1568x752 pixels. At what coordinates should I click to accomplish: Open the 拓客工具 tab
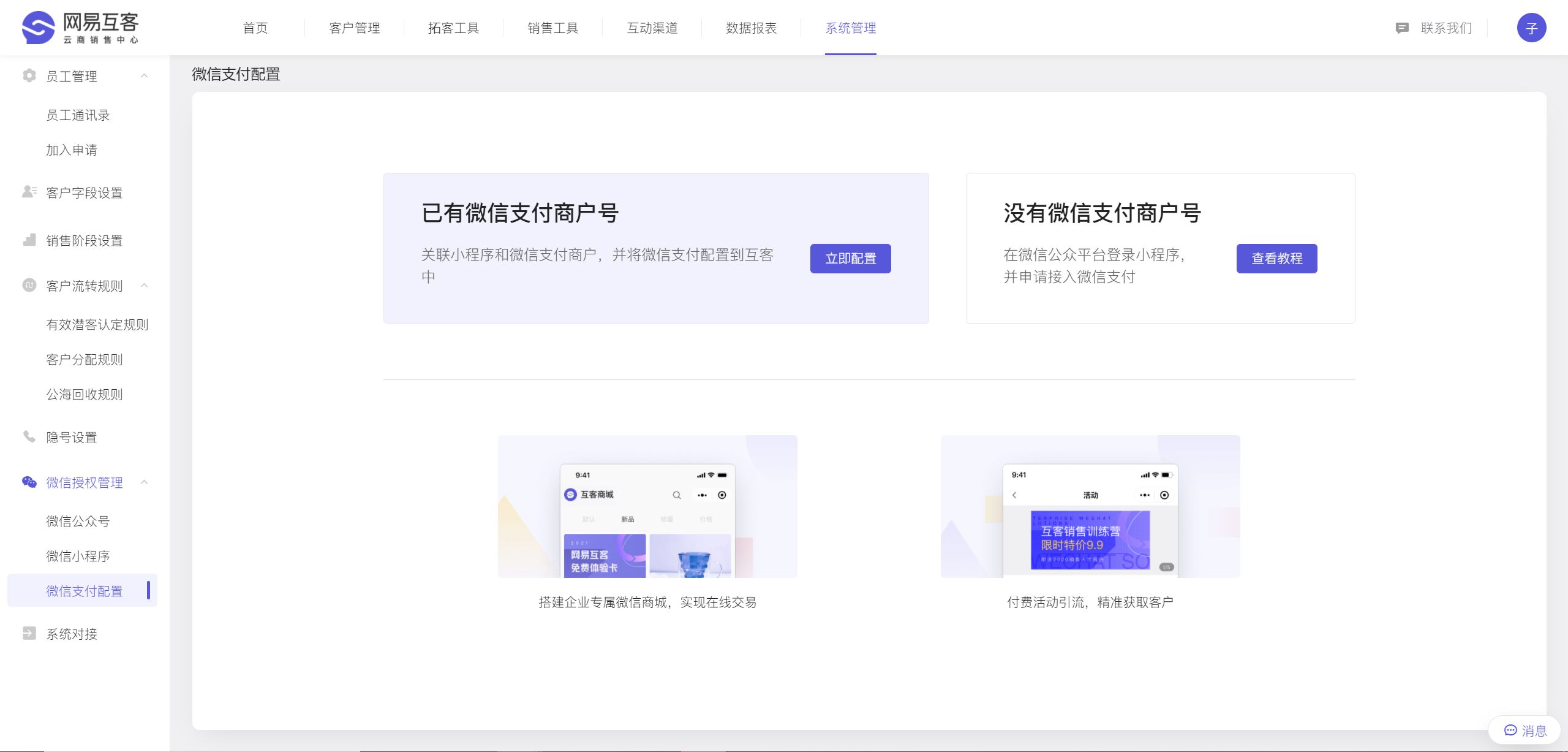click(453, 28)
